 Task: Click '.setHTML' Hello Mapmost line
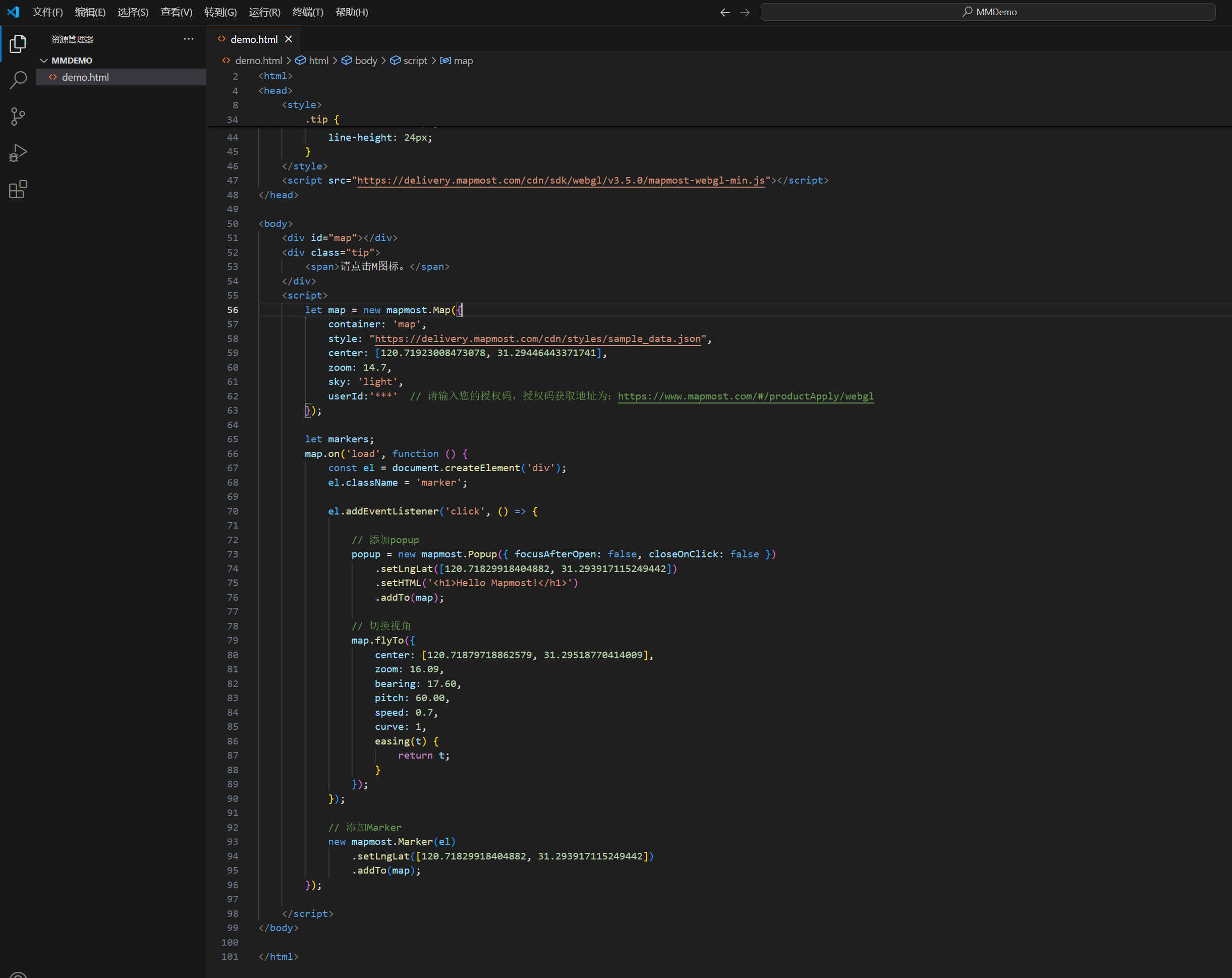pyautogui.click(x=477, y=583)
